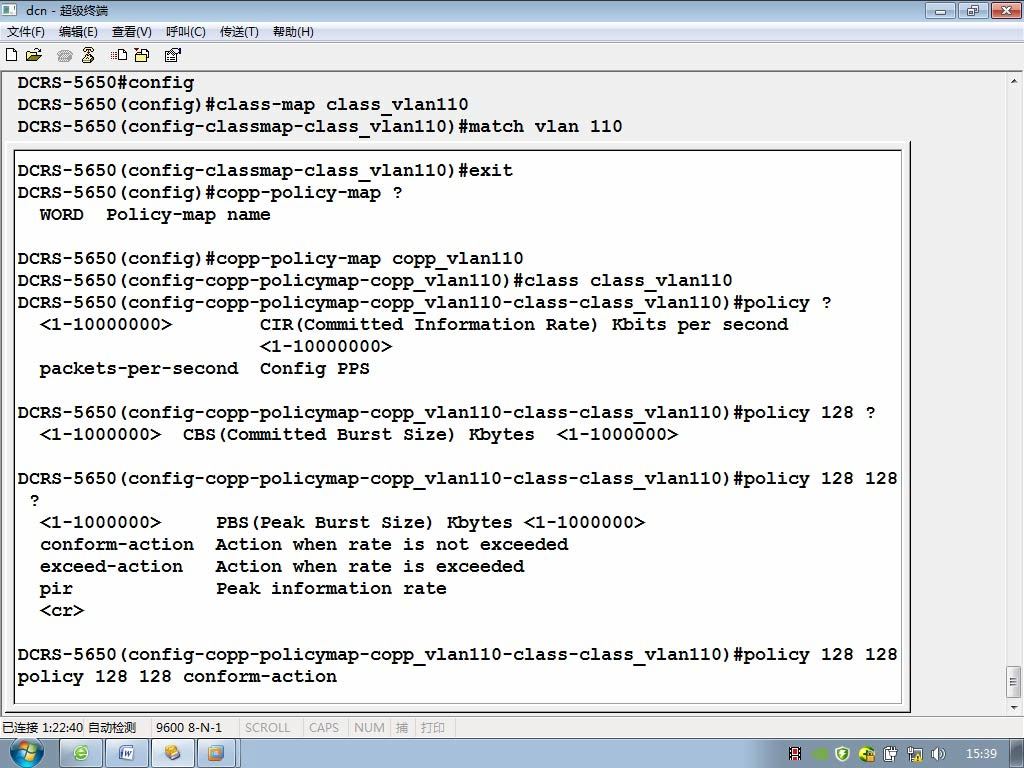This screenshot has width=1024, height=768.
Task: Click the 'exceed-action' help line
Action: pos(281,566)
